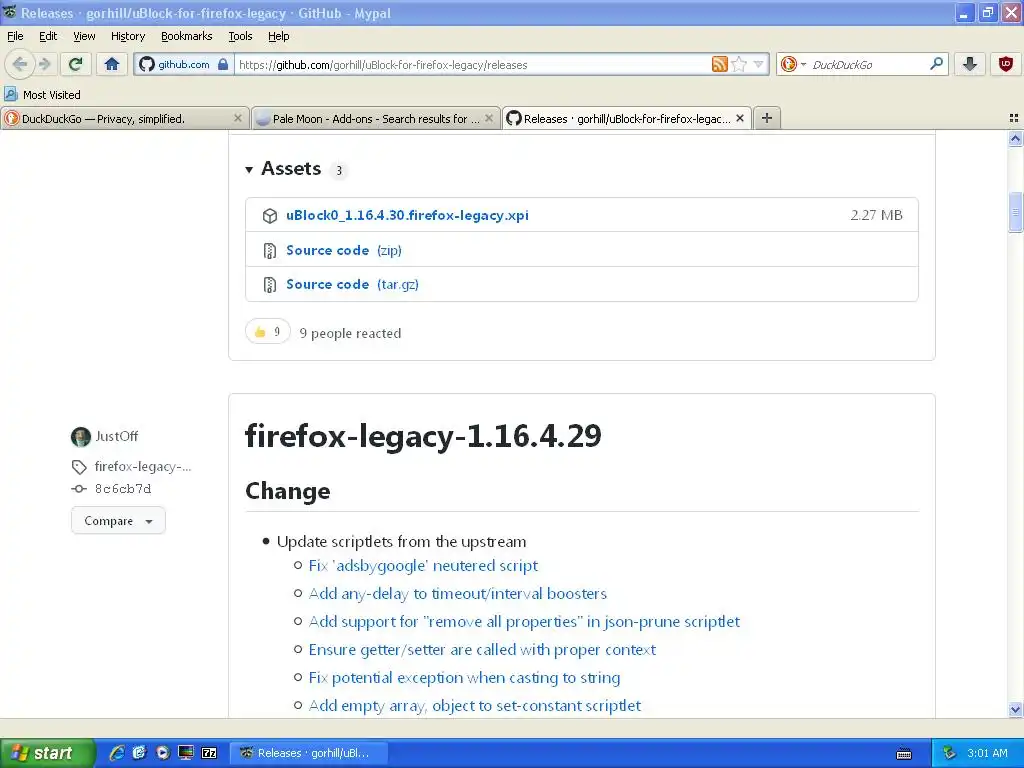
Task: Open the Downloads arrow button
Action: [970, 64]
